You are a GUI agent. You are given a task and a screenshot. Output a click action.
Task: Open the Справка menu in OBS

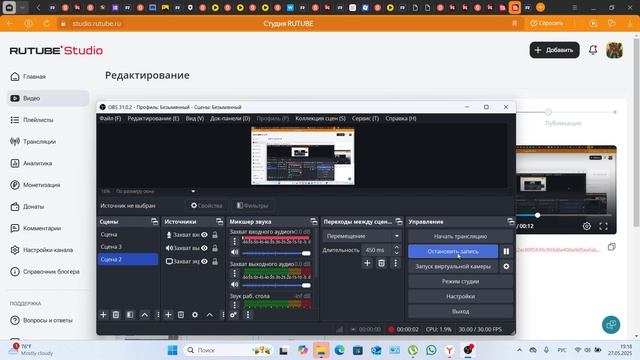pos(401,118)
